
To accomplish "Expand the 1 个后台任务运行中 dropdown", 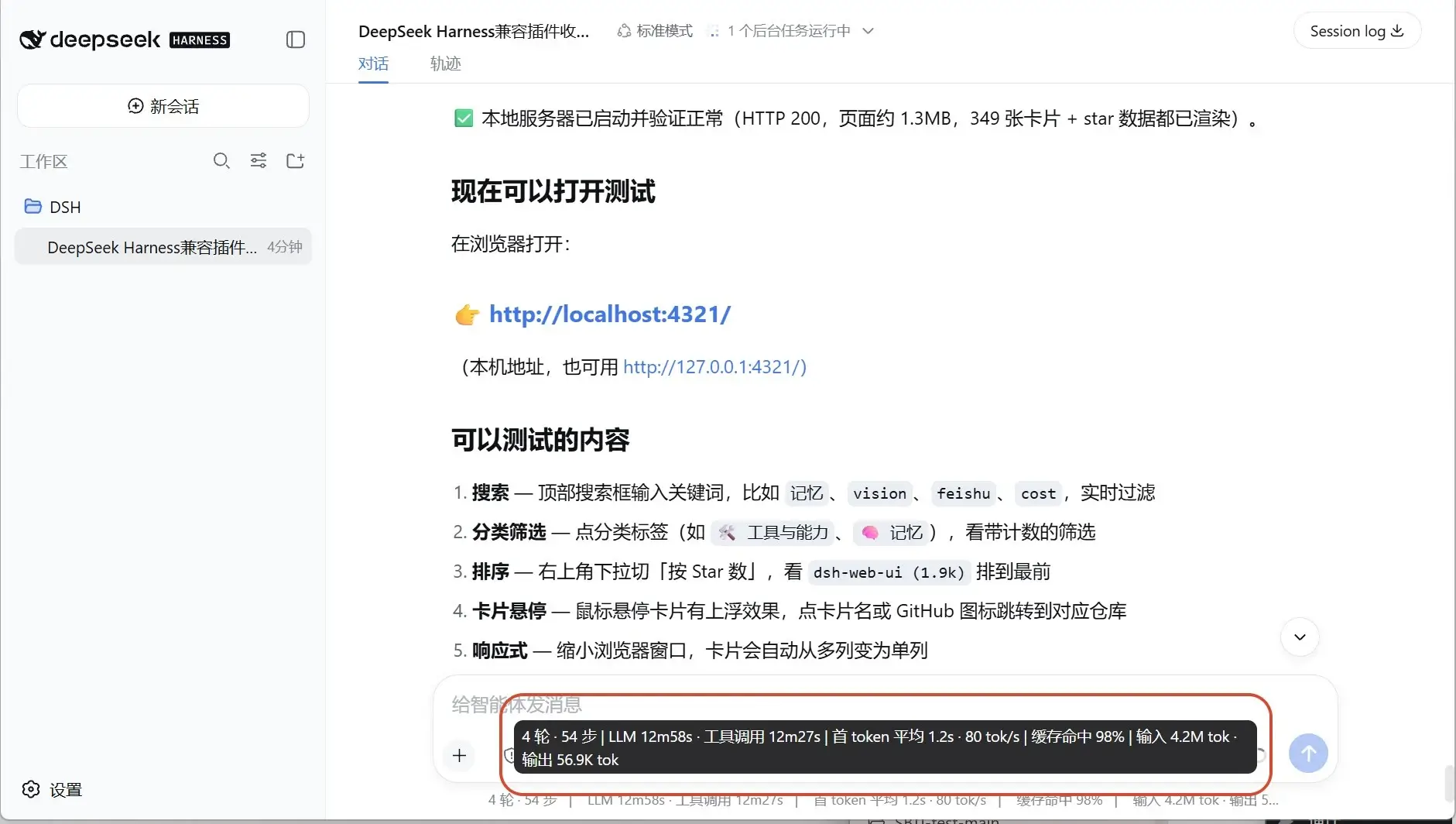I will coord(791,31).
